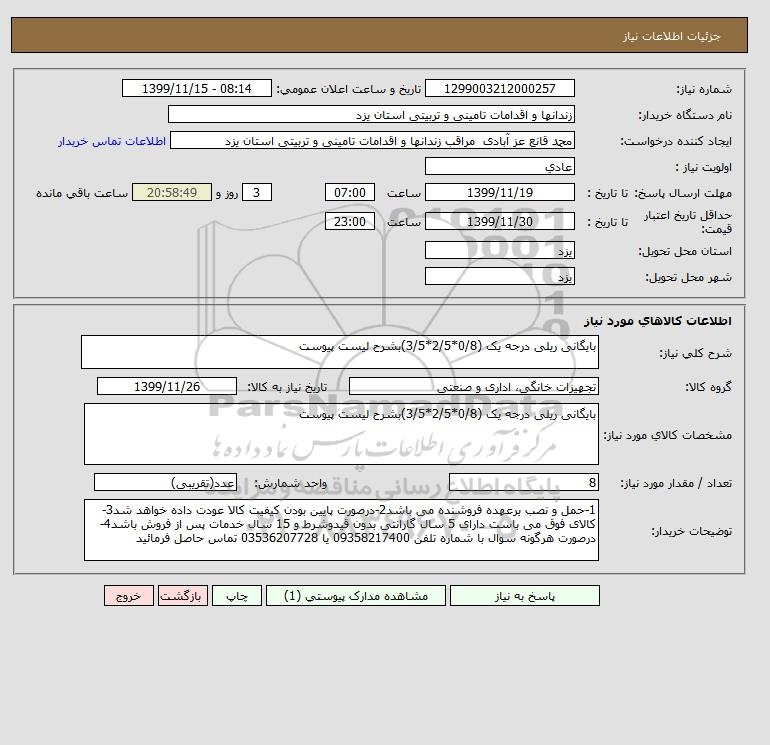Viewport: 770px width, 745px height.
Task: Click the واحد شمارش label
Action: click(x=290, y=484)
